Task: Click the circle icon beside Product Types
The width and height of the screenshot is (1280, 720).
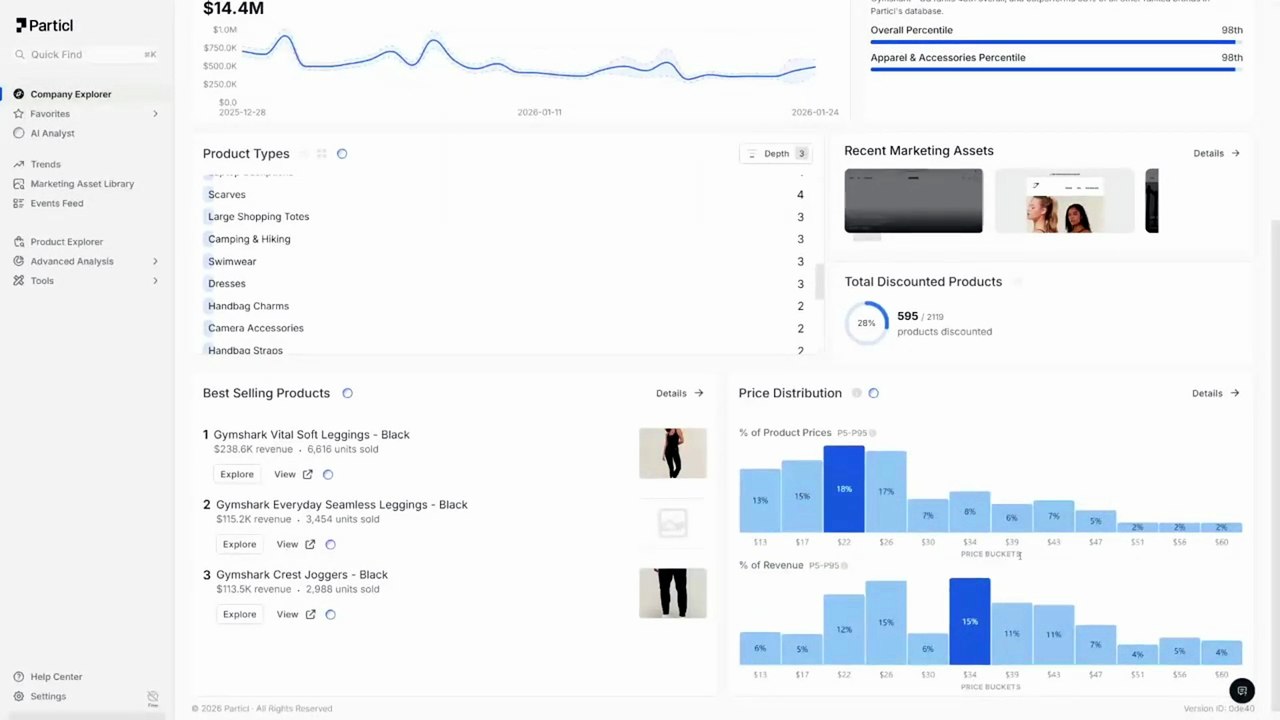Action: tap(342, 154)
